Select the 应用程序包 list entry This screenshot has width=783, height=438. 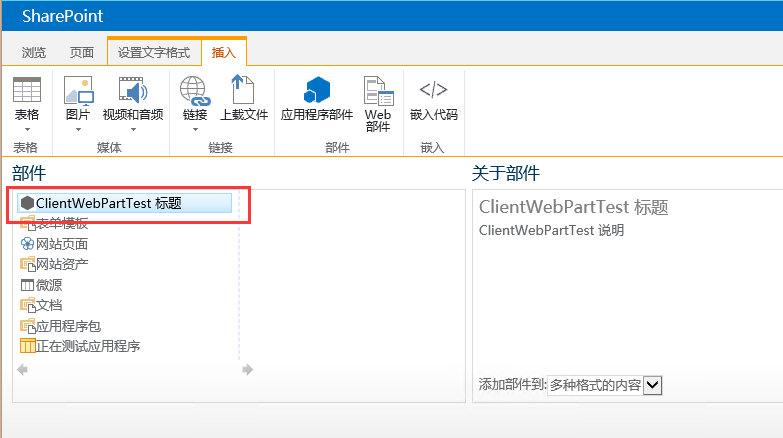click(68, 326)
